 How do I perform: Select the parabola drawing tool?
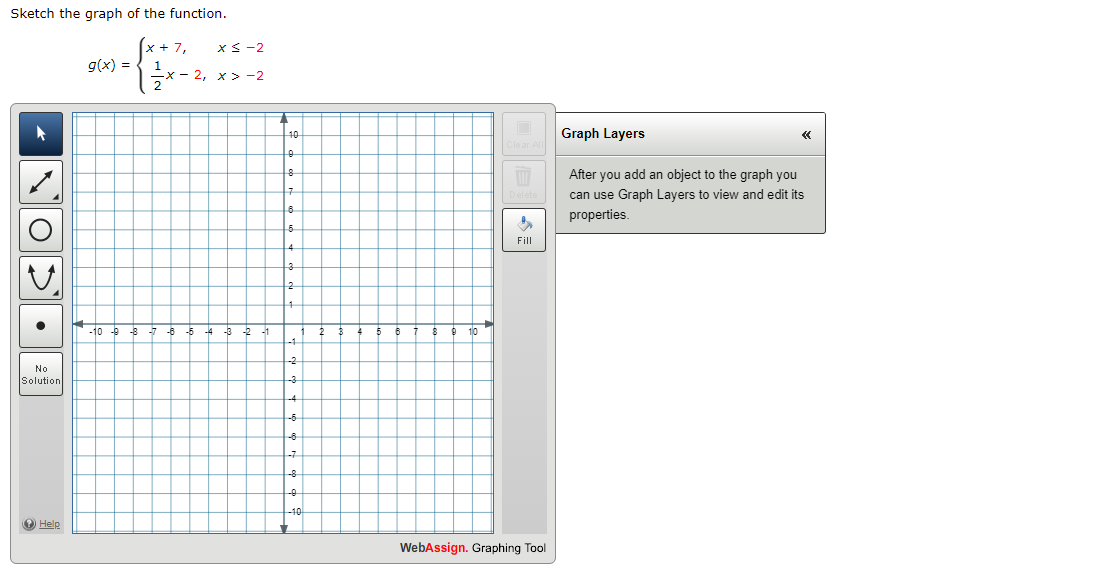40,277
